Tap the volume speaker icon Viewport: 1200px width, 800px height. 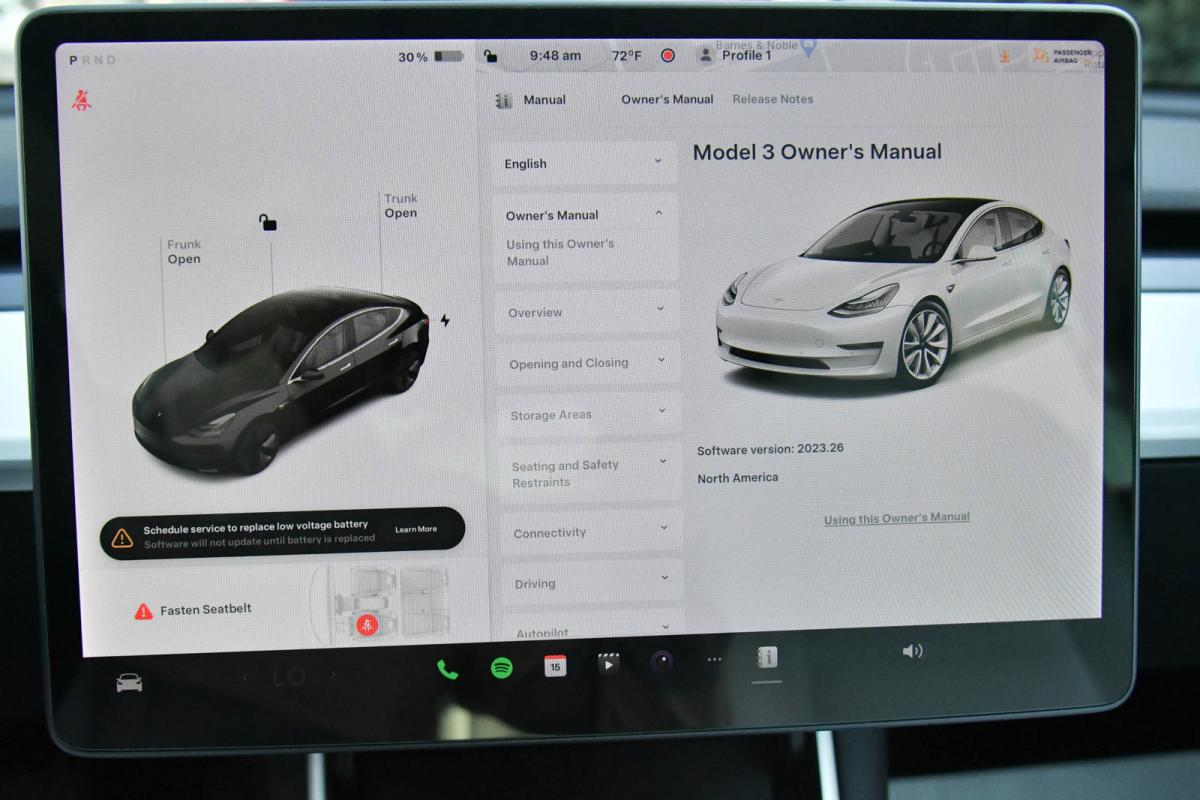(x=912, y=651)
